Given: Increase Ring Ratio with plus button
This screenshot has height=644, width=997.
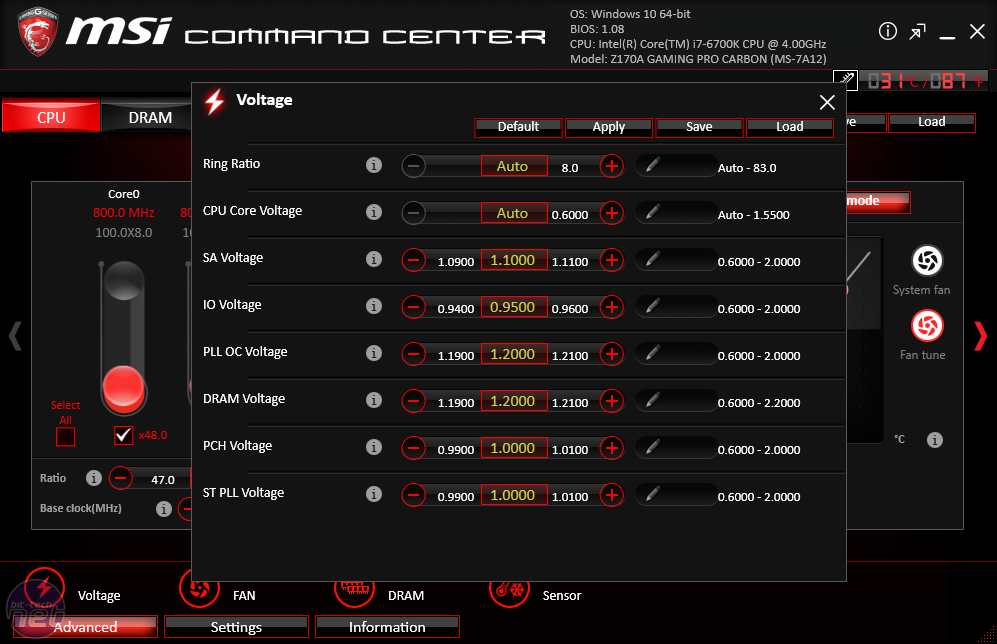Looking at the screenshot, I should 612,166.
